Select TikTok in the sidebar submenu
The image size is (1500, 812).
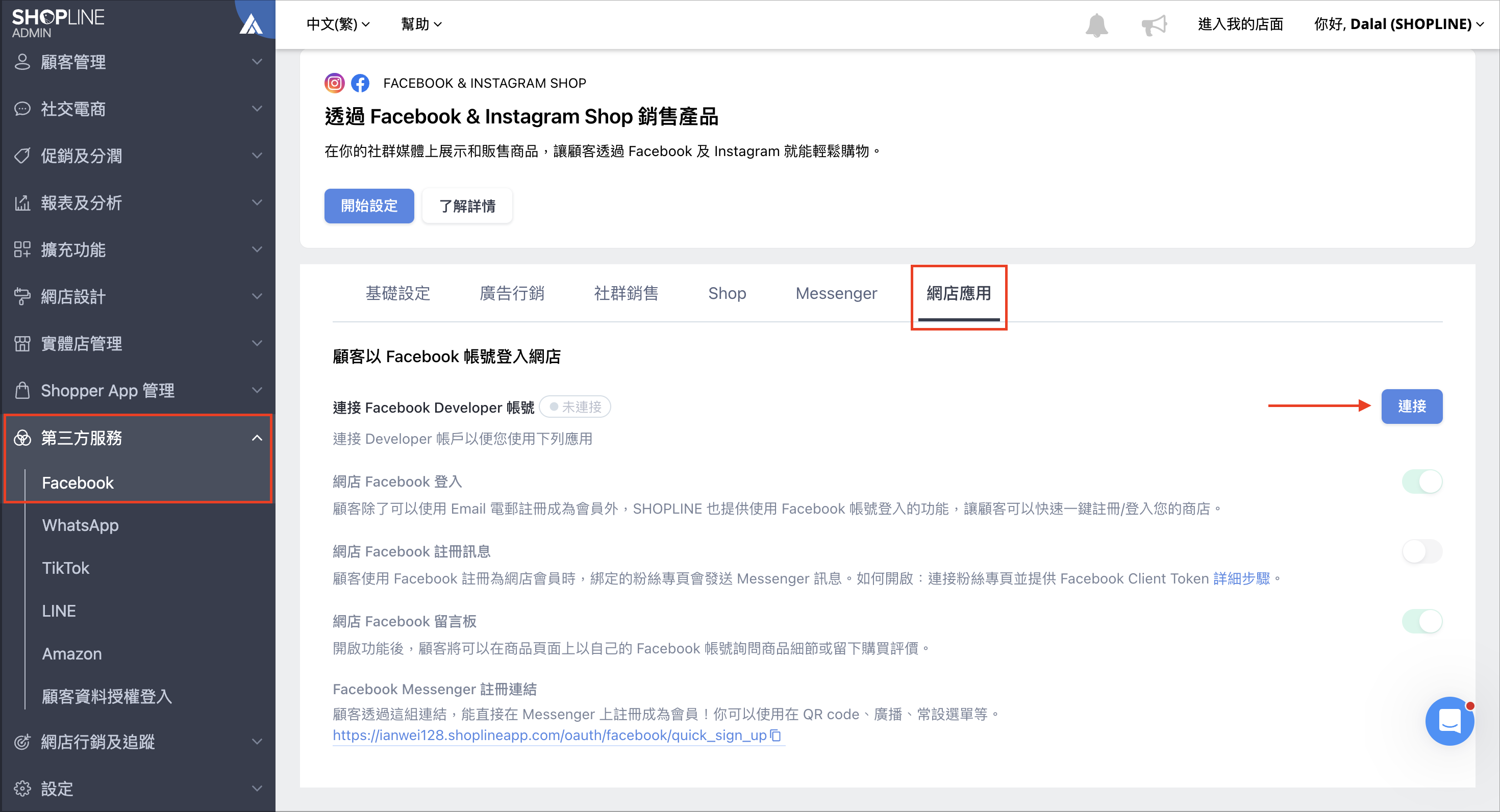66,568
